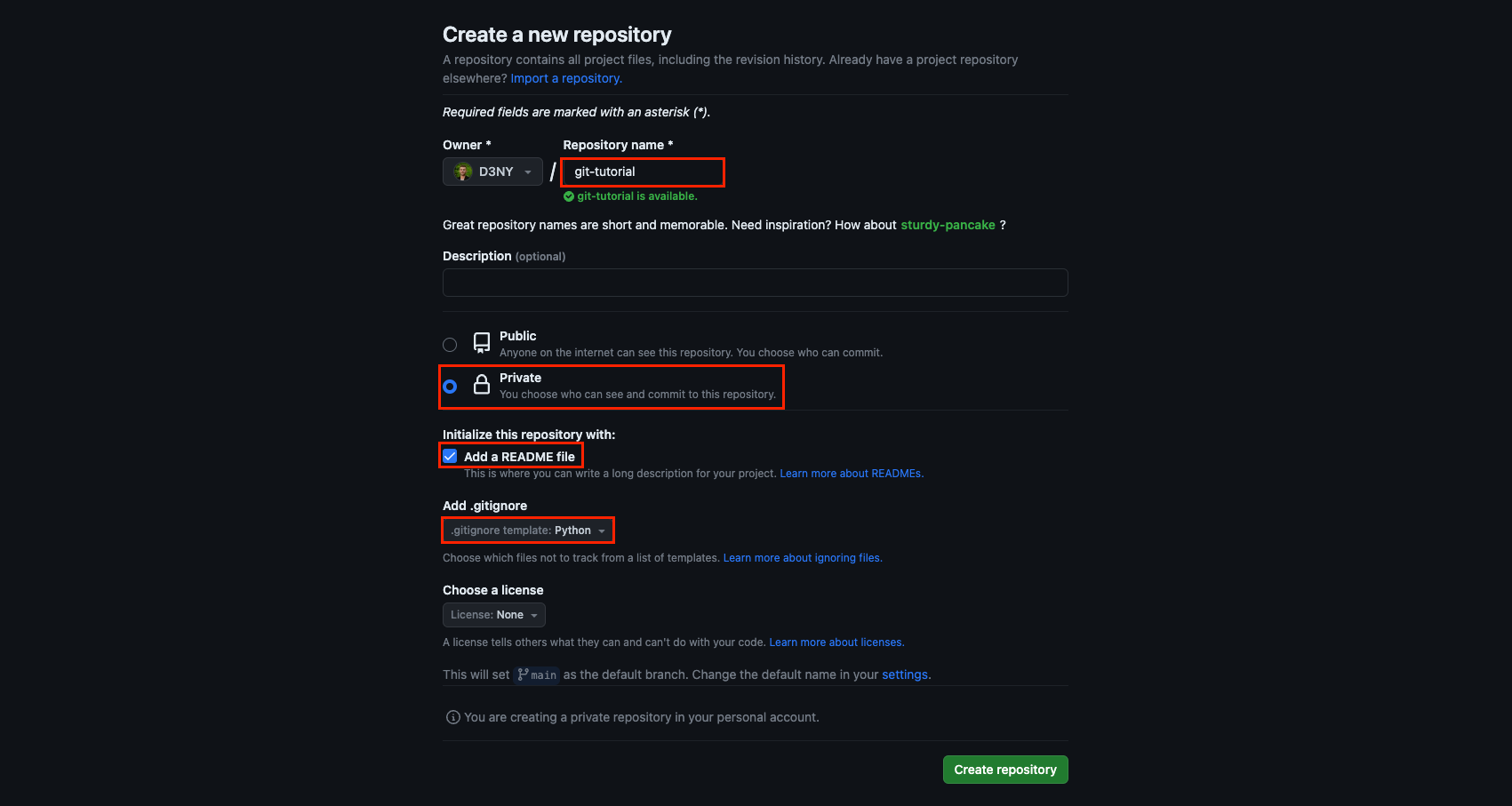This screenshot has width=1512, height=806.
Task: Click the Public repository book icon
Action: tap(482, 343)
